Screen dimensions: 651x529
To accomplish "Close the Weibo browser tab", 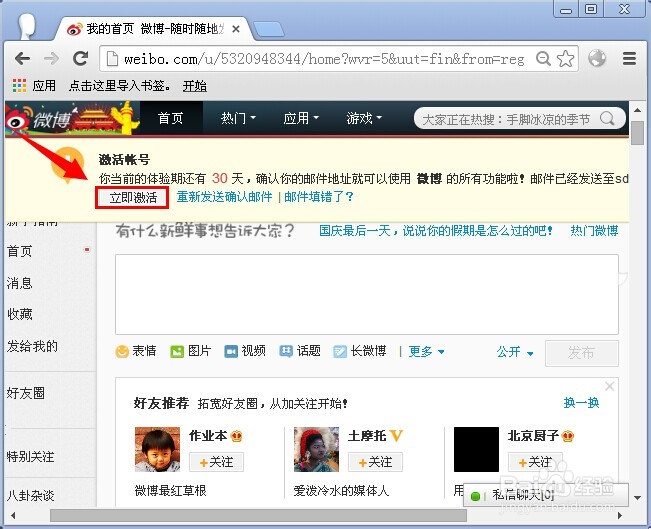I will pyautogui.click(x=235, y=29).
